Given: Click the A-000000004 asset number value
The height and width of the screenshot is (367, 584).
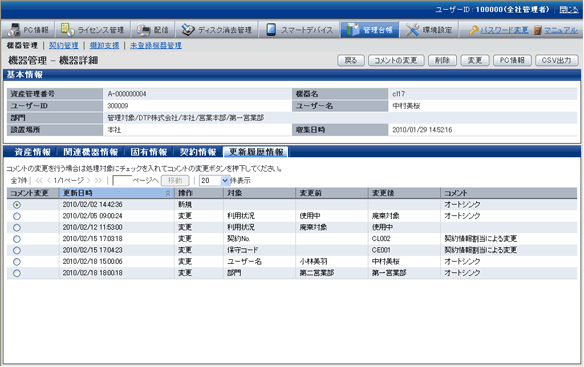Looking at the screenshot, I should coord(127,94).
